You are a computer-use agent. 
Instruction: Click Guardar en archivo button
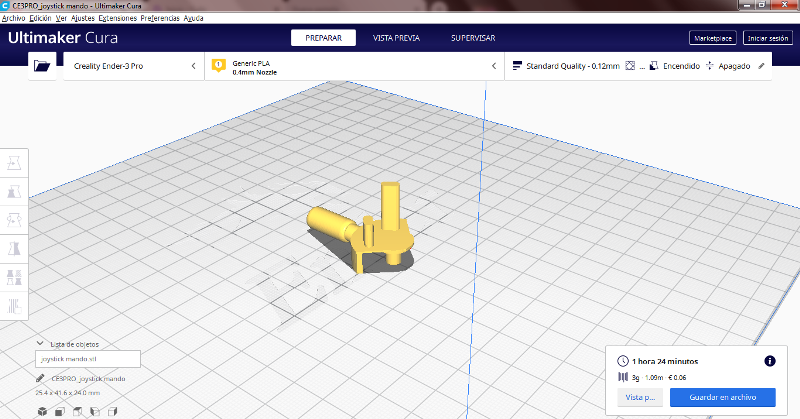tap(723, 397)
